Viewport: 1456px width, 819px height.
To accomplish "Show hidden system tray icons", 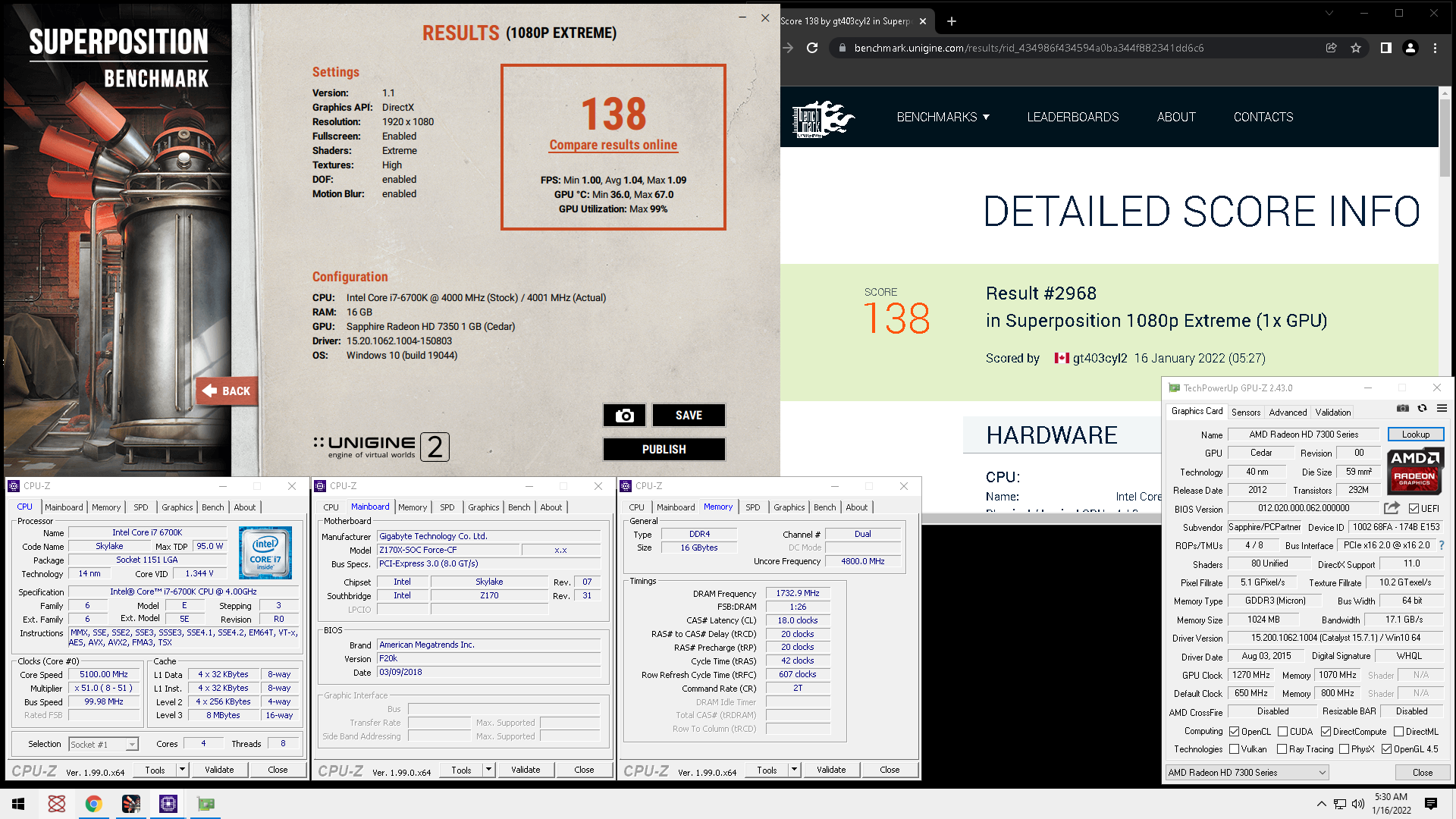I will pos(1321,804).
